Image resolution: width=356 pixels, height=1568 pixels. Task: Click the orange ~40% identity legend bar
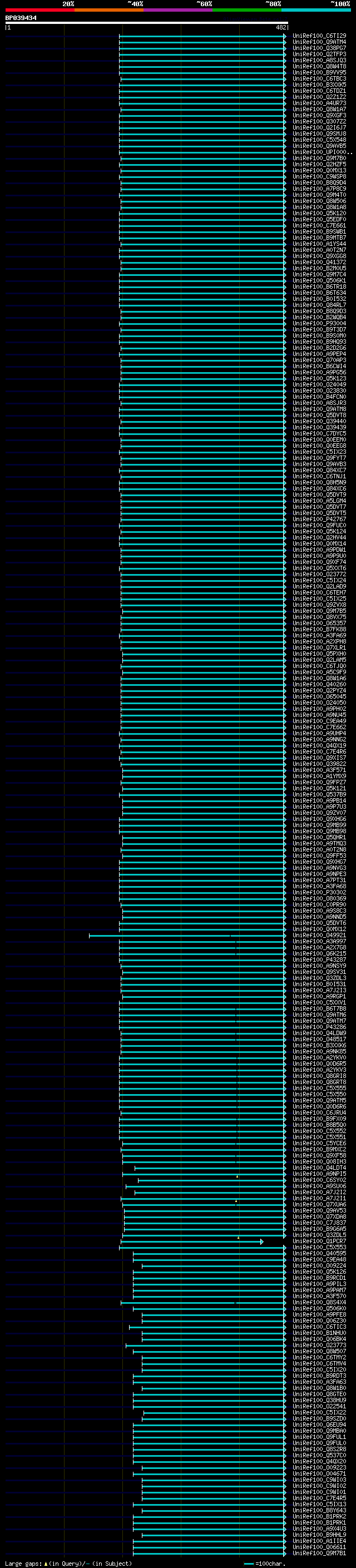(x=109, y=10)
